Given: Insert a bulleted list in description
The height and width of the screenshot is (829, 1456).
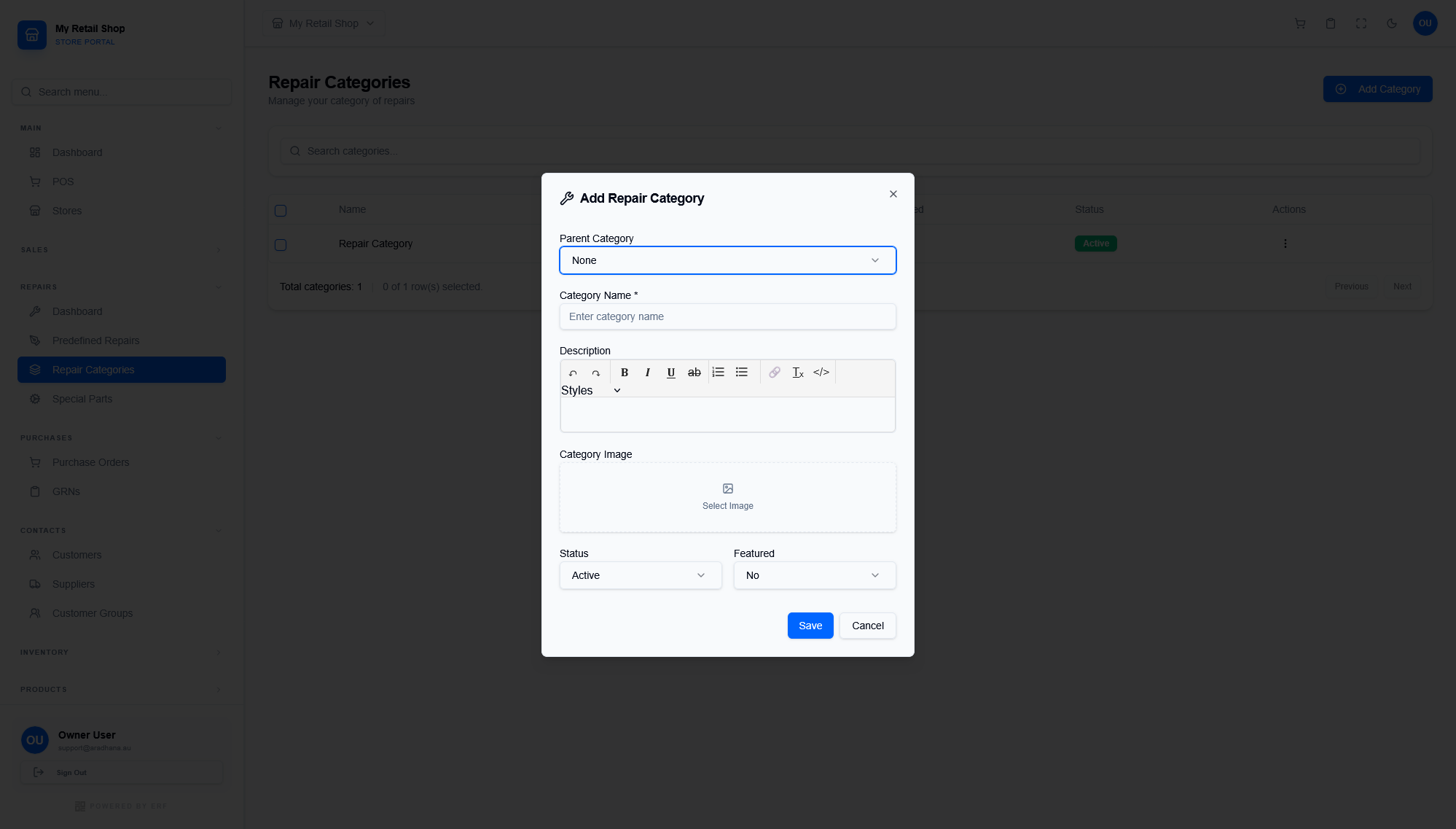Looking at the screenshot, I should coord(742,373).
